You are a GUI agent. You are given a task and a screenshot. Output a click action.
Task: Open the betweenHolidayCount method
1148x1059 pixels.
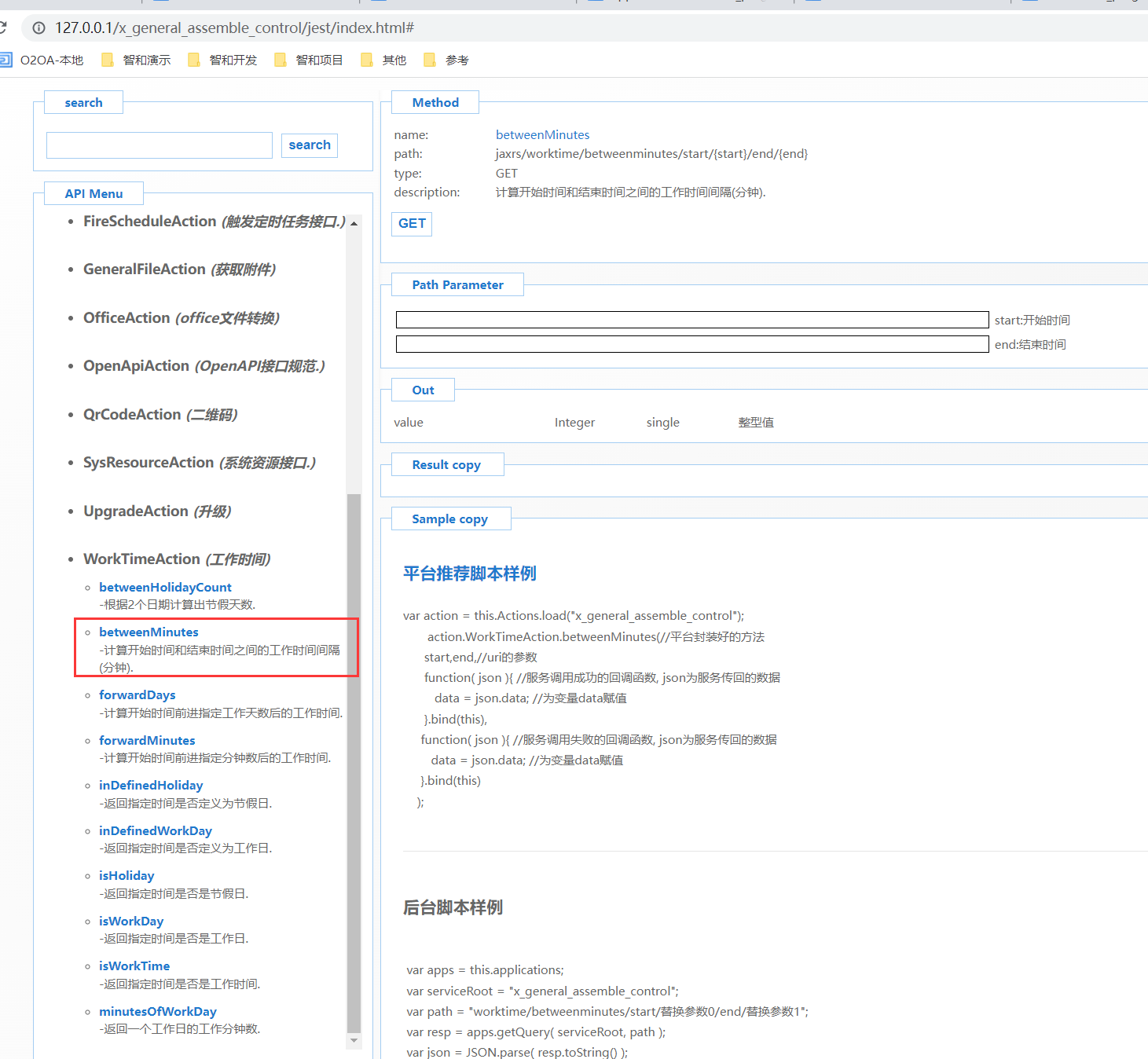coord(165,588)
